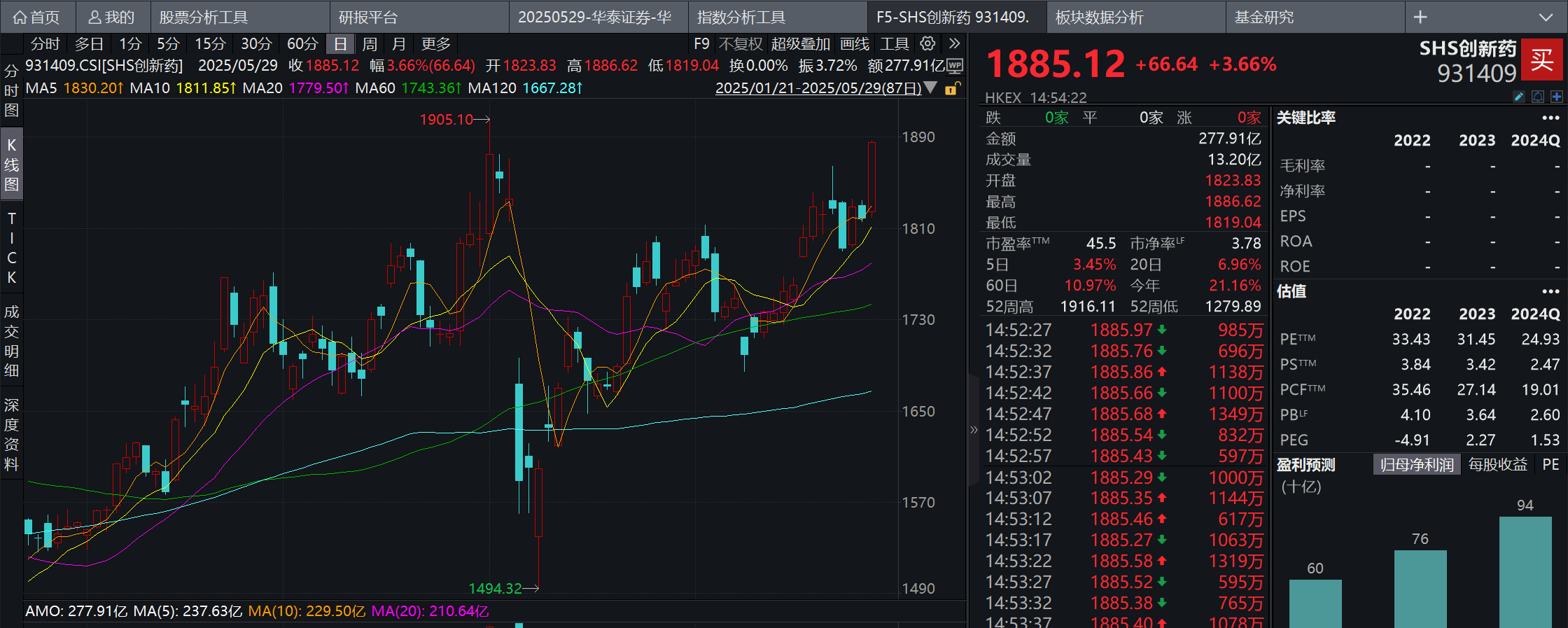Image resolution: width=1568 pixels, height=628 pixels.
Task: Select 归母净利润 forecast tab
Action: point(1417,465)
